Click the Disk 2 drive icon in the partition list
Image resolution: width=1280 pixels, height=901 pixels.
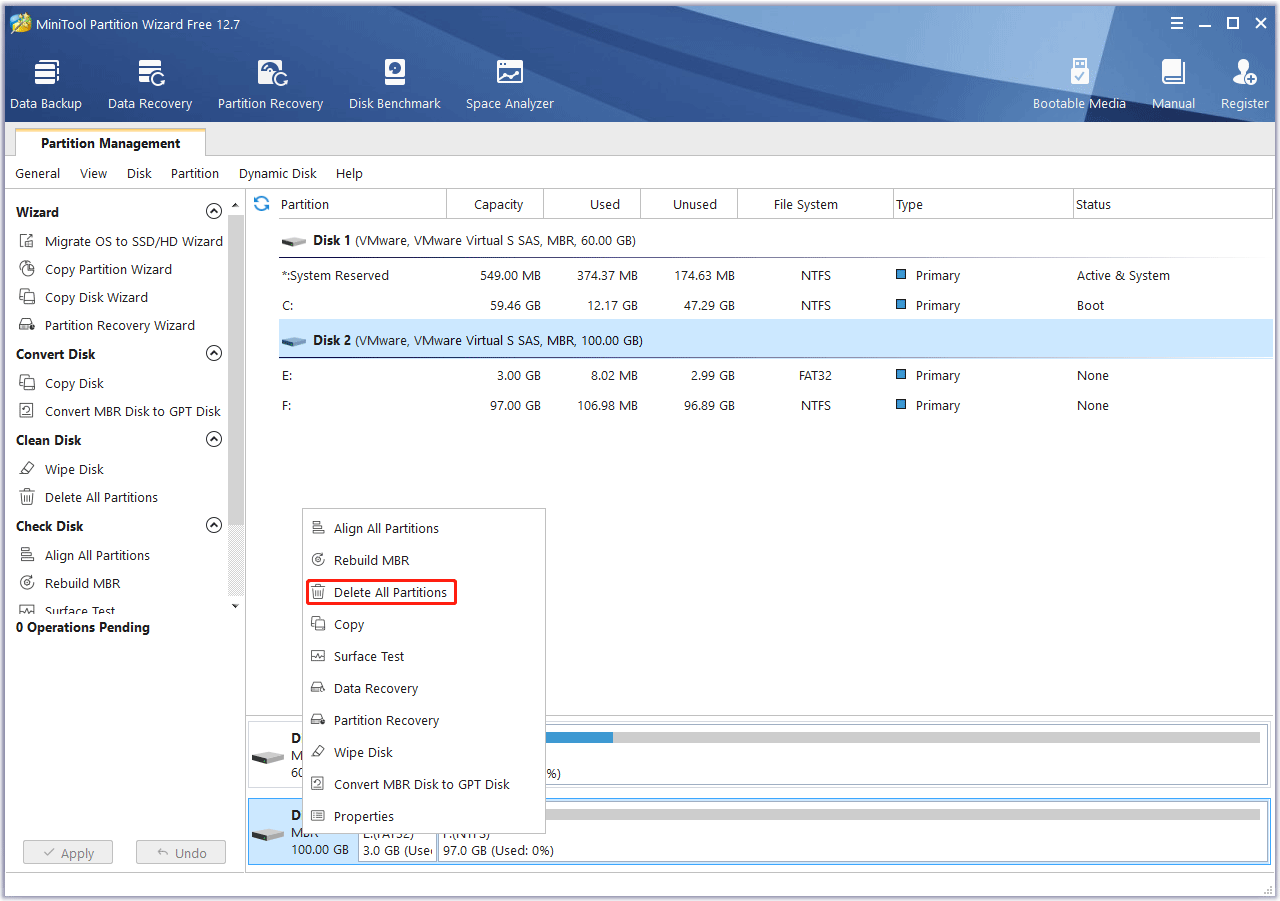[x=294, y=341]
